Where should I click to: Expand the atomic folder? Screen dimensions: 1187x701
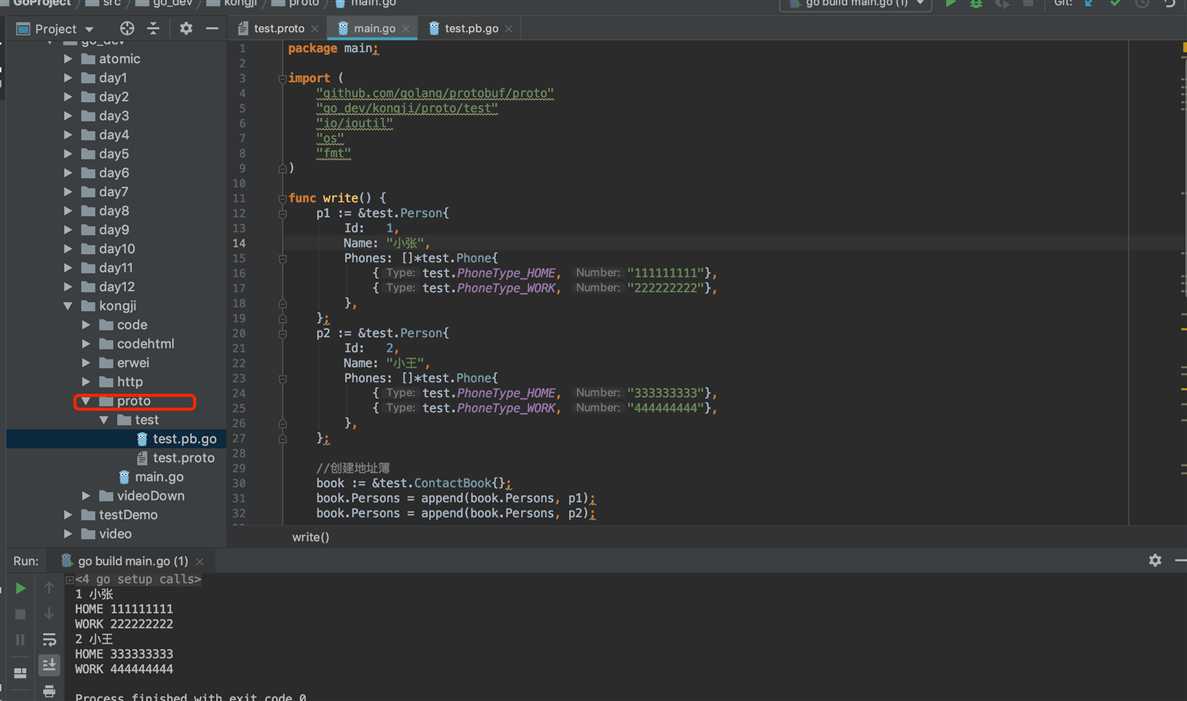pyautogui.click(x=68, y=58)
